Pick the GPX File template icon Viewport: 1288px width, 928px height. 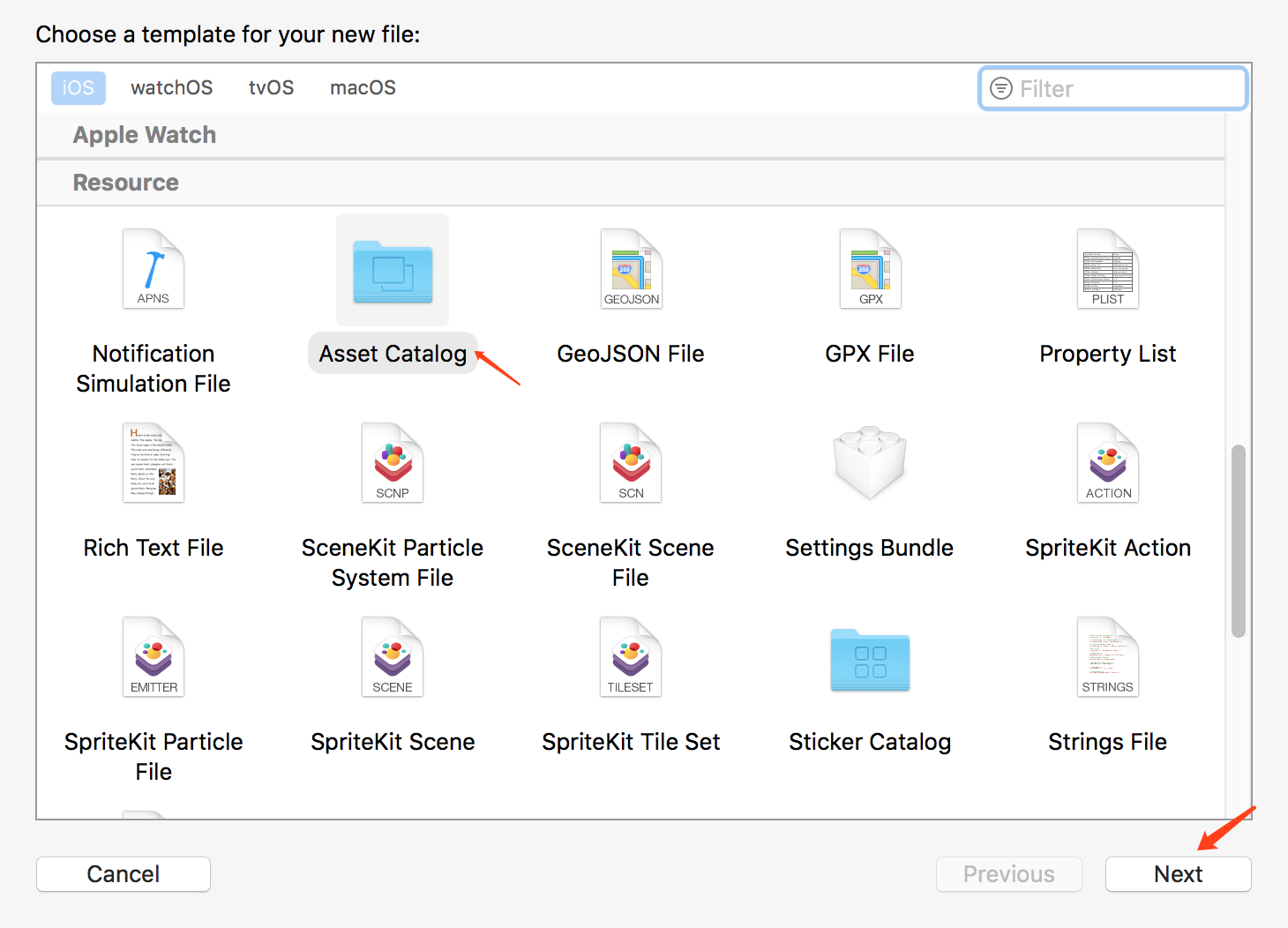tap(870, 269)
